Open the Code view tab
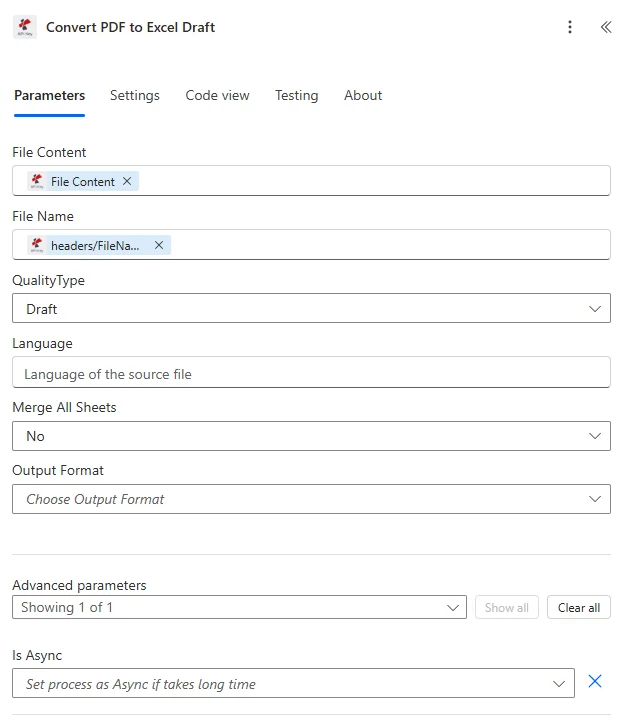Viewport: 621px width, 728px height. tap(217, 96)
